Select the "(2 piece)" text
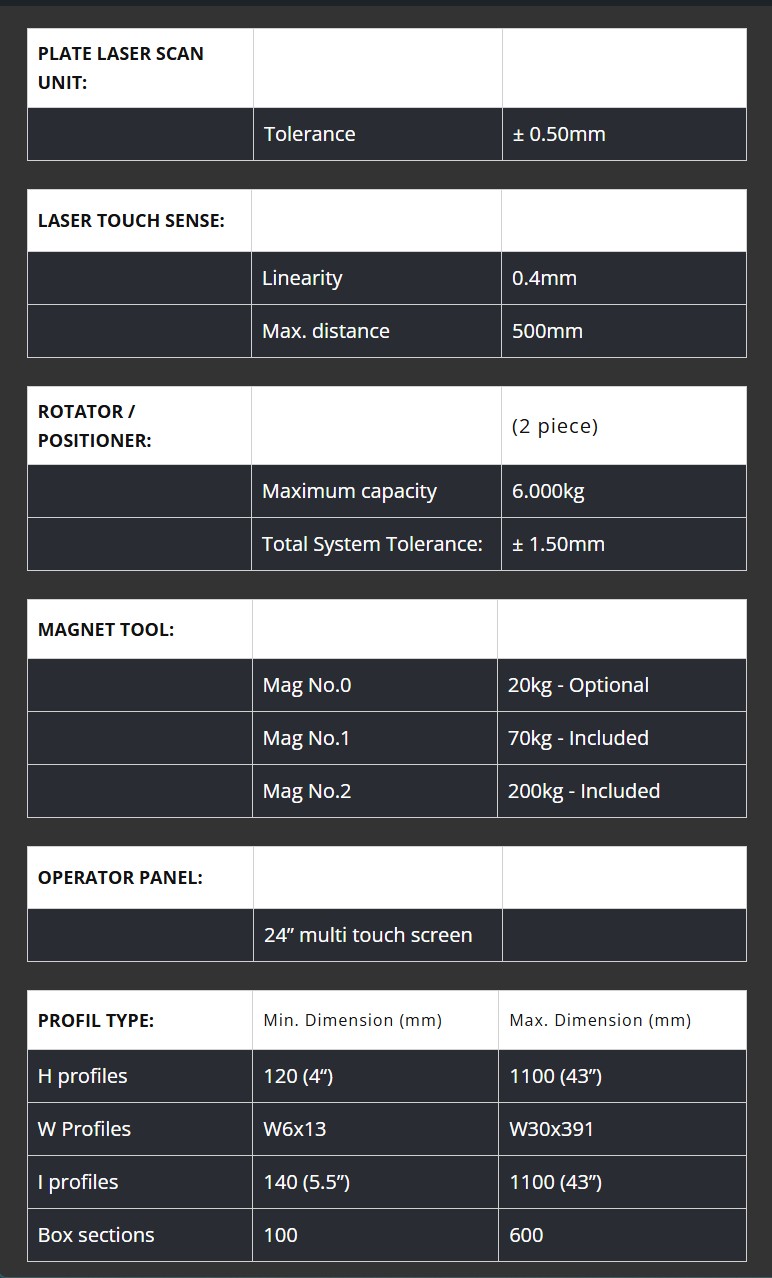 coord(555,426)
